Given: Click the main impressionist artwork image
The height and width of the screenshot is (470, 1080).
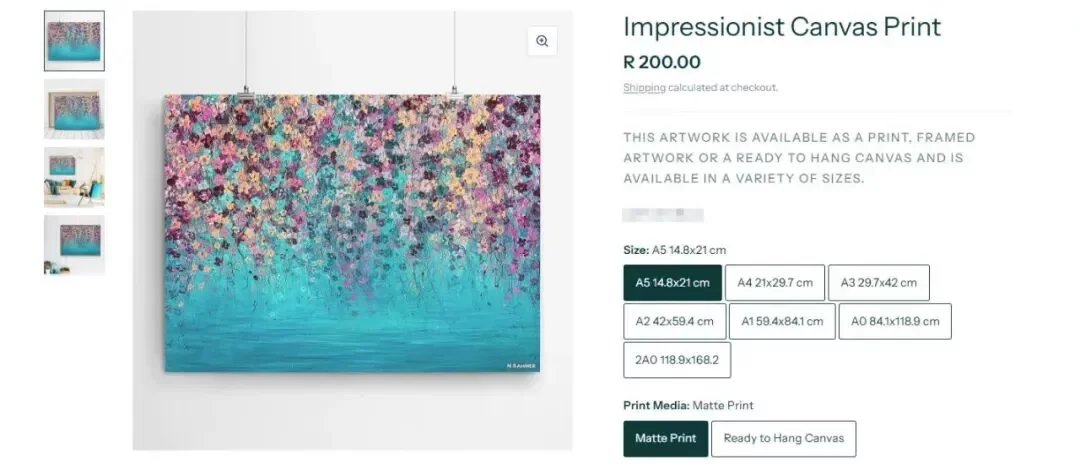Looking at the screenshot, I should (x=352, y=233).
